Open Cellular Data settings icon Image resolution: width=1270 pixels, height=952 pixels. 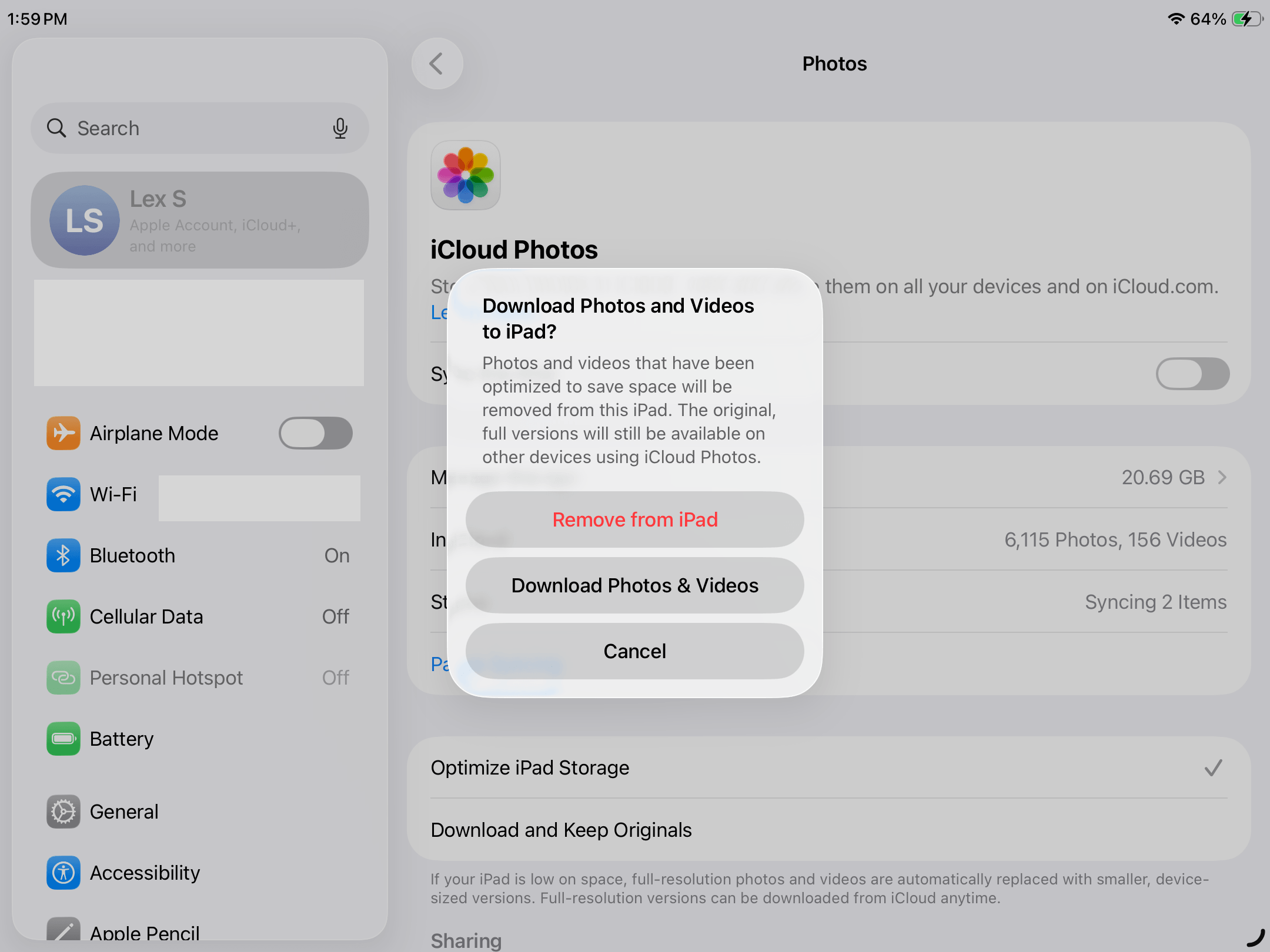(63, 616)
